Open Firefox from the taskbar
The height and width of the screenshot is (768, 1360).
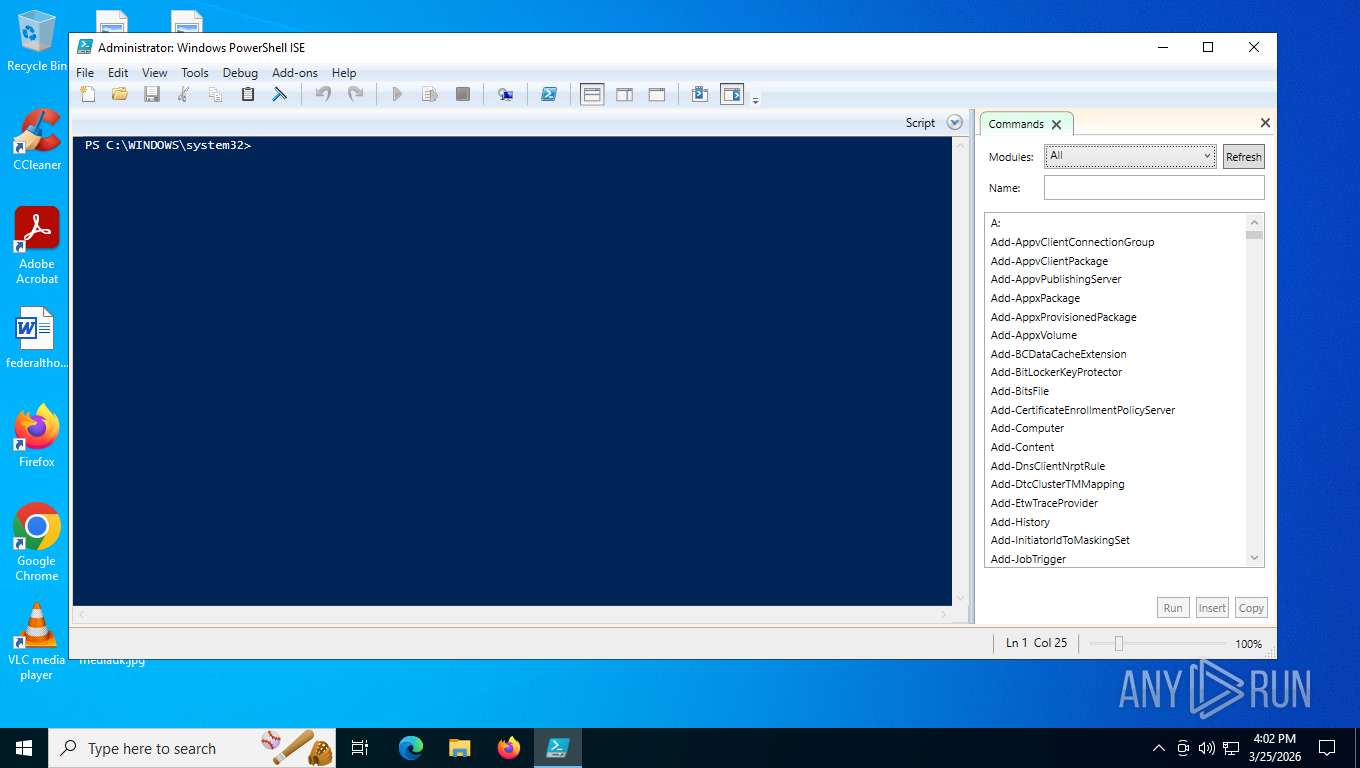point(509,748)
